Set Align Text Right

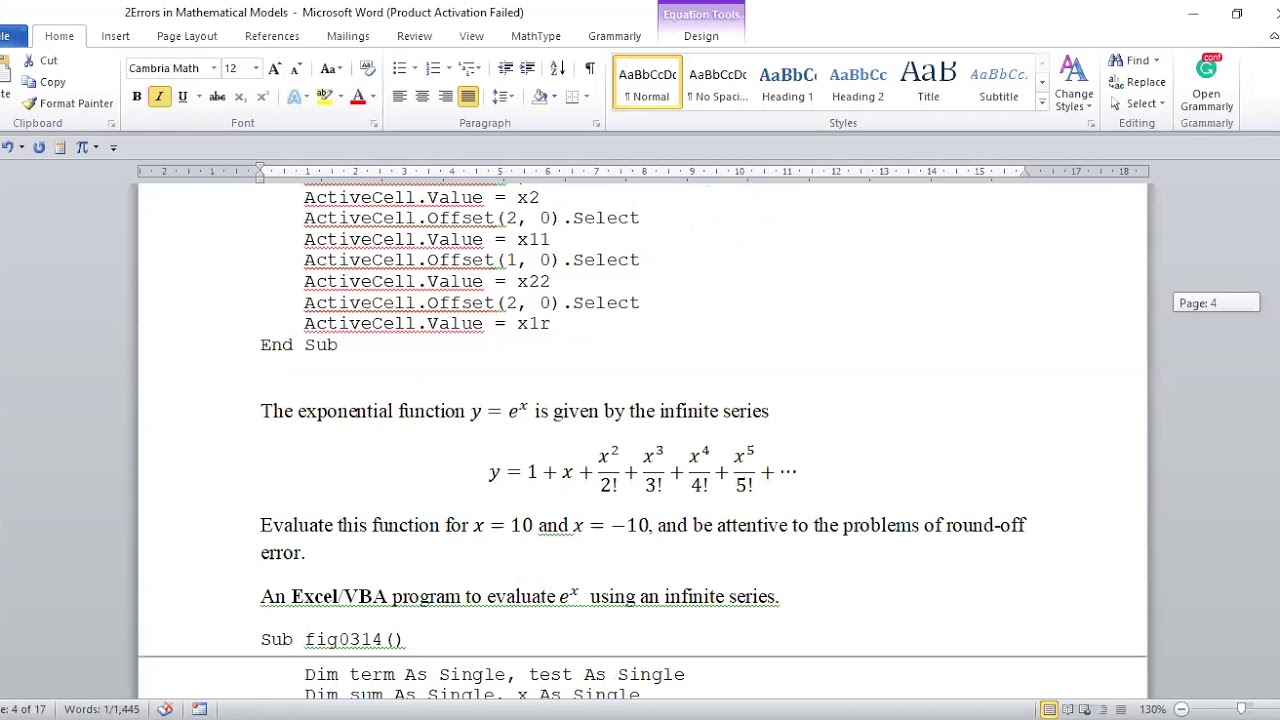click(x=445, y=97)
